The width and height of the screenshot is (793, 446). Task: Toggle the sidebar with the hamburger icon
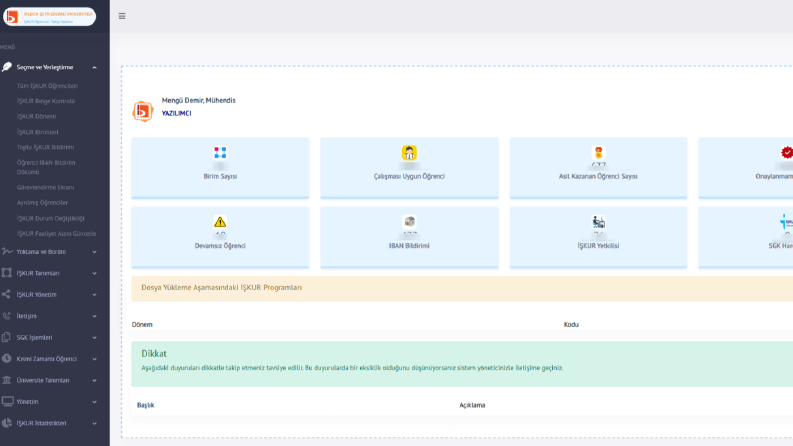point(122,16)
